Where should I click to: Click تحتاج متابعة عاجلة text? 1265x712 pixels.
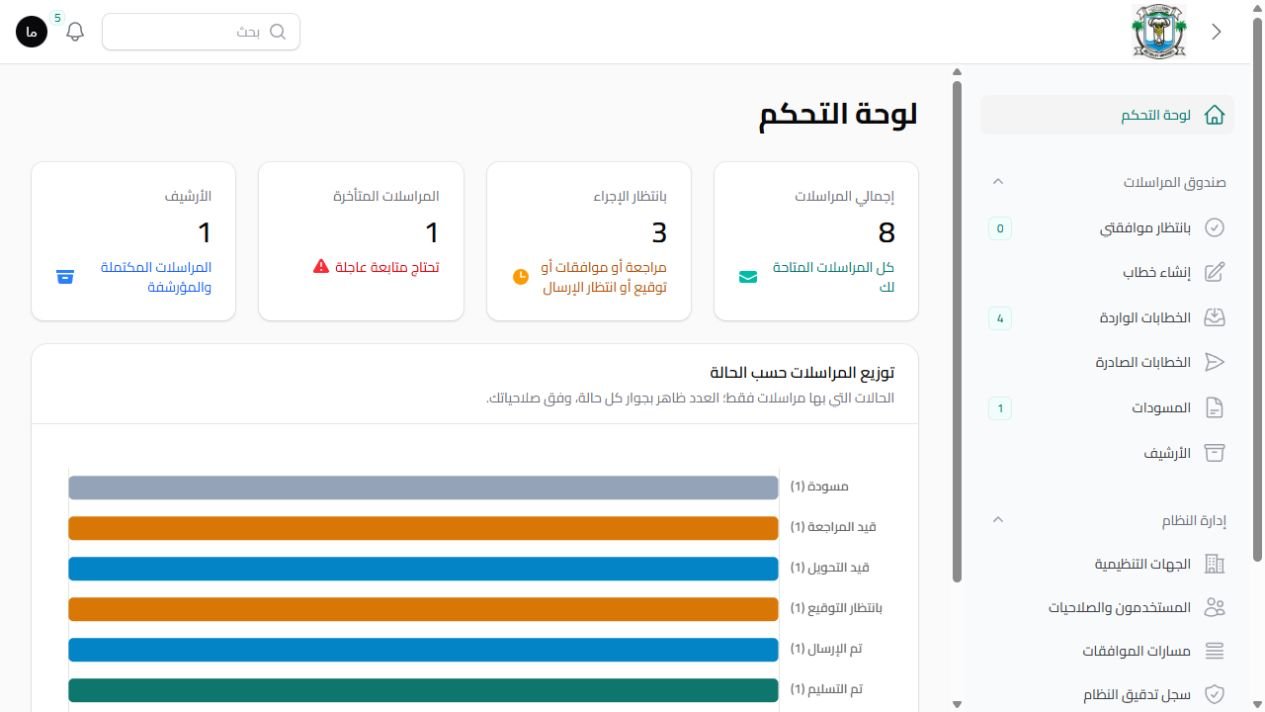[388, 267]
